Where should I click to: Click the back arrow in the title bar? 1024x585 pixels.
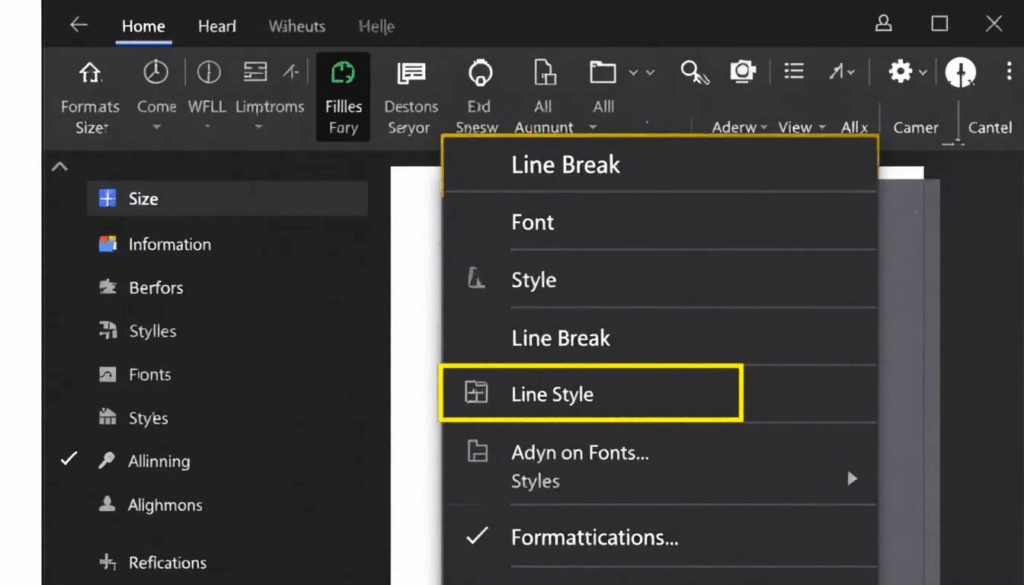click(79, 25)
